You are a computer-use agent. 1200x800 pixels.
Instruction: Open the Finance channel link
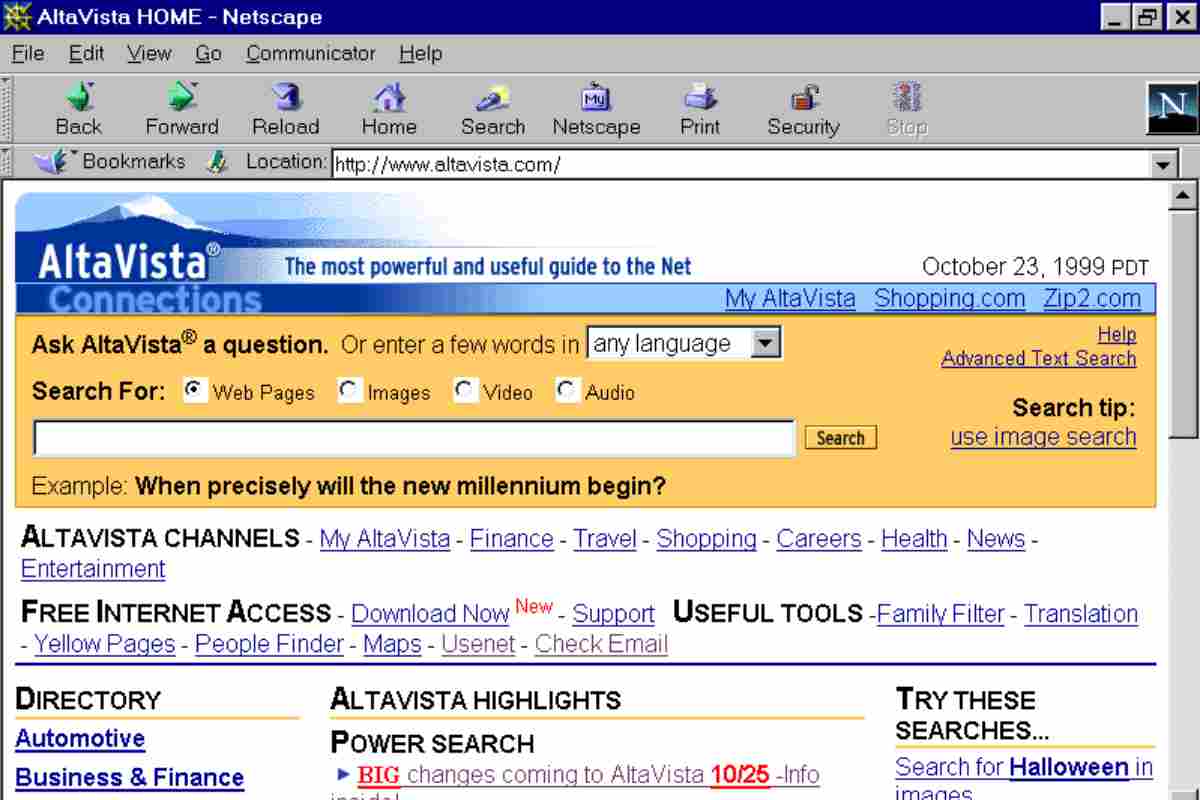coord(511,538)
